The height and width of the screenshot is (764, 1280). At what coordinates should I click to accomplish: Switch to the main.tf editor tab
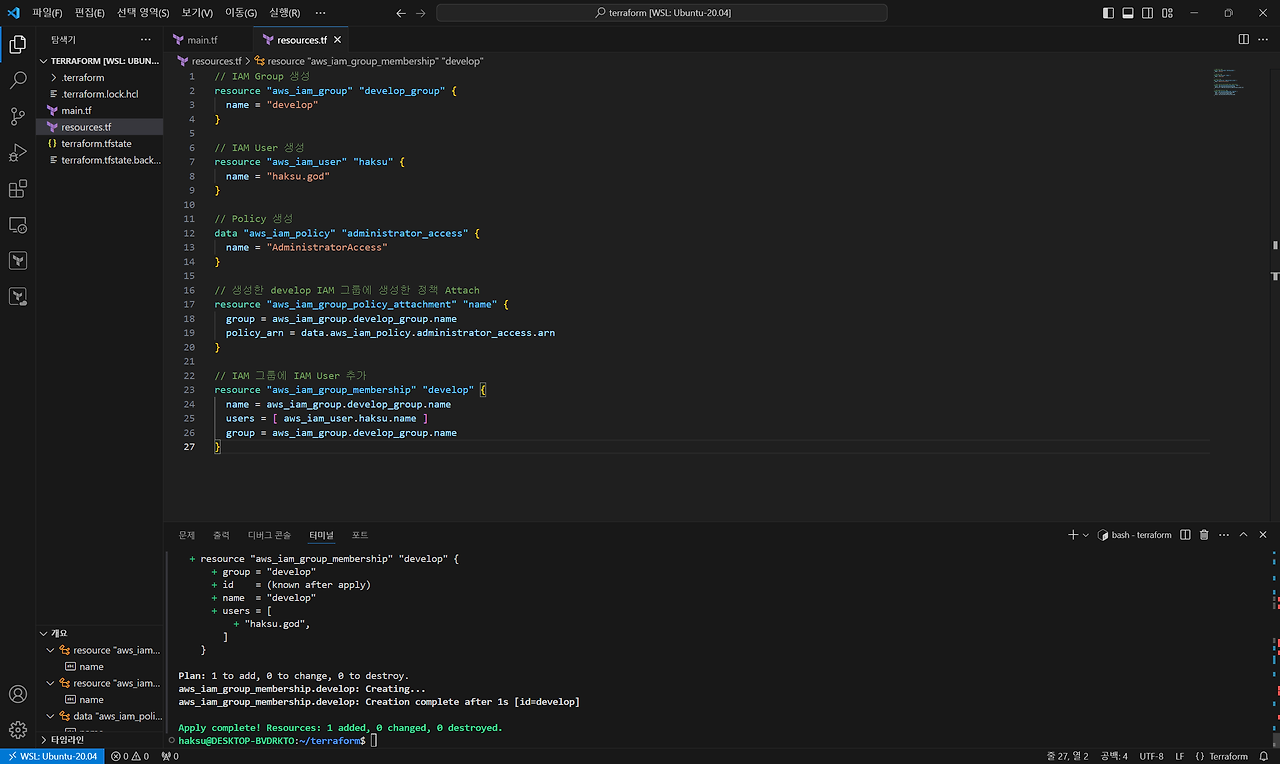click(202, 40)
